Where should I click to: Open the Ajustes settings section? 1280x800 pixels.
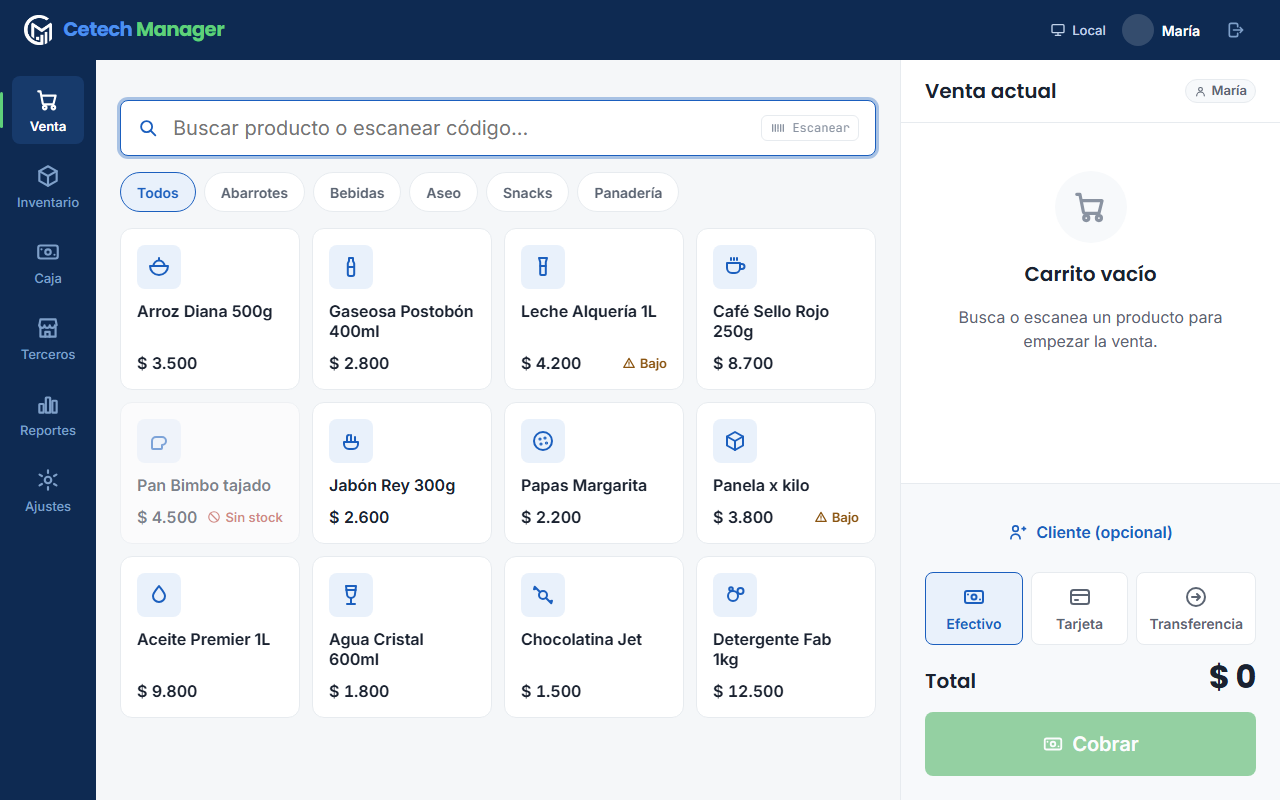(48, 490)
